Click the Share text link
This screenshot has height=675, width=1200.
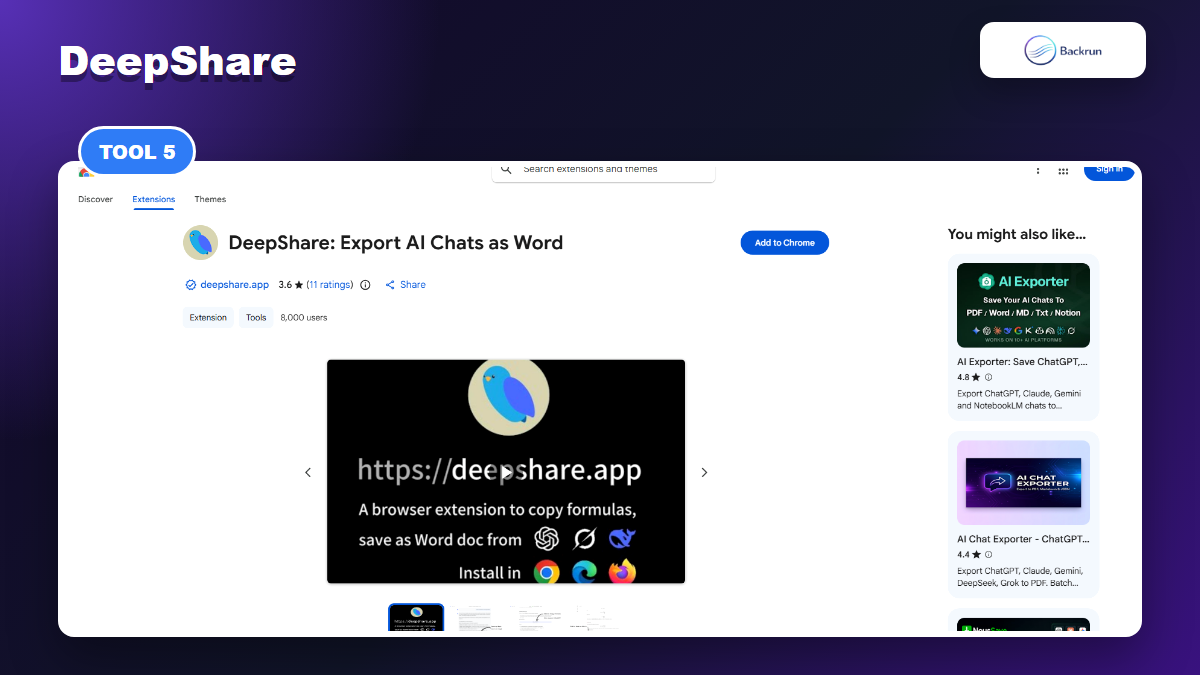413,285
